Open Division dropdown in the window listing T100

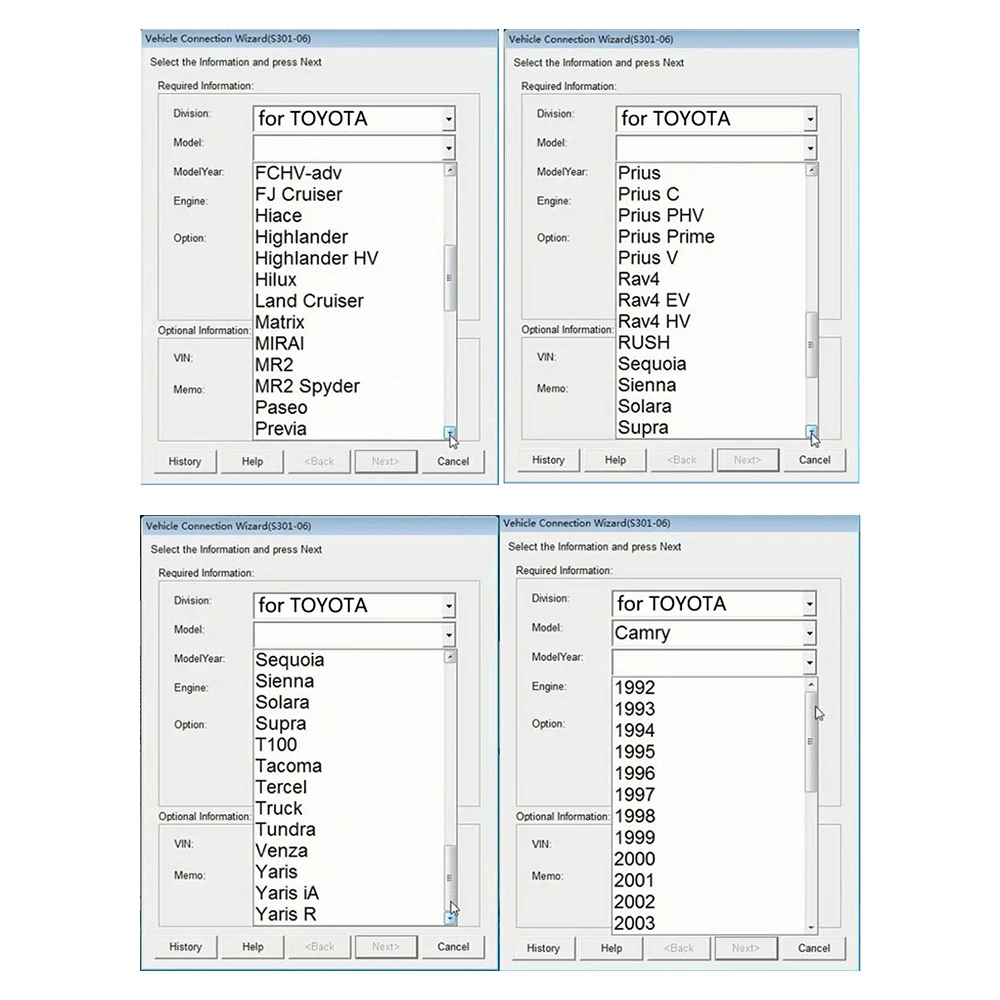click(449, 606)
